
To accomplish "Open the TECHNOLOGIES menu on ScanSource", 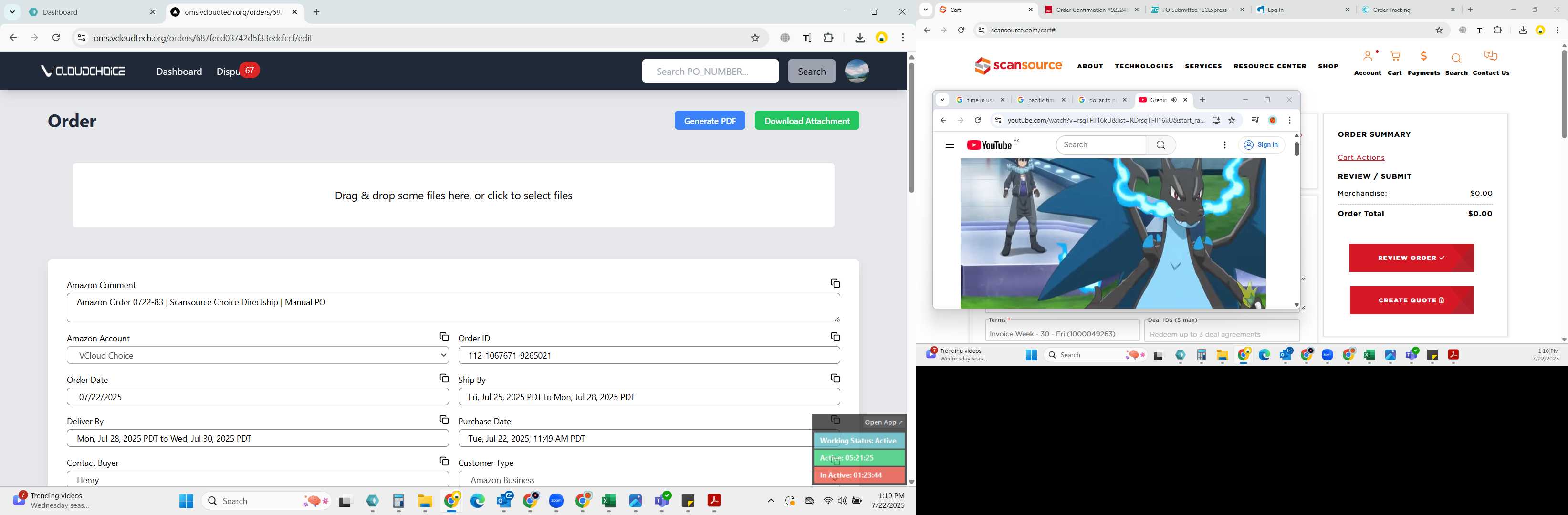I will pyautogui.click(x=1144, y=66).
